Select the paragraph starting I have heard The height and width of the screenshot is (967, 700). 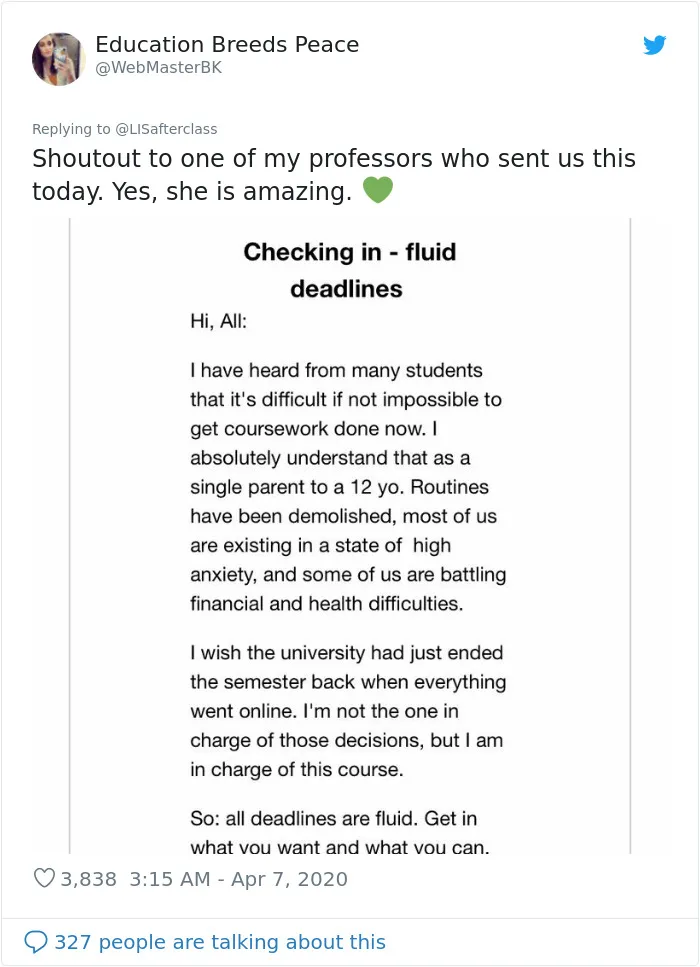(x=348, y=487)
